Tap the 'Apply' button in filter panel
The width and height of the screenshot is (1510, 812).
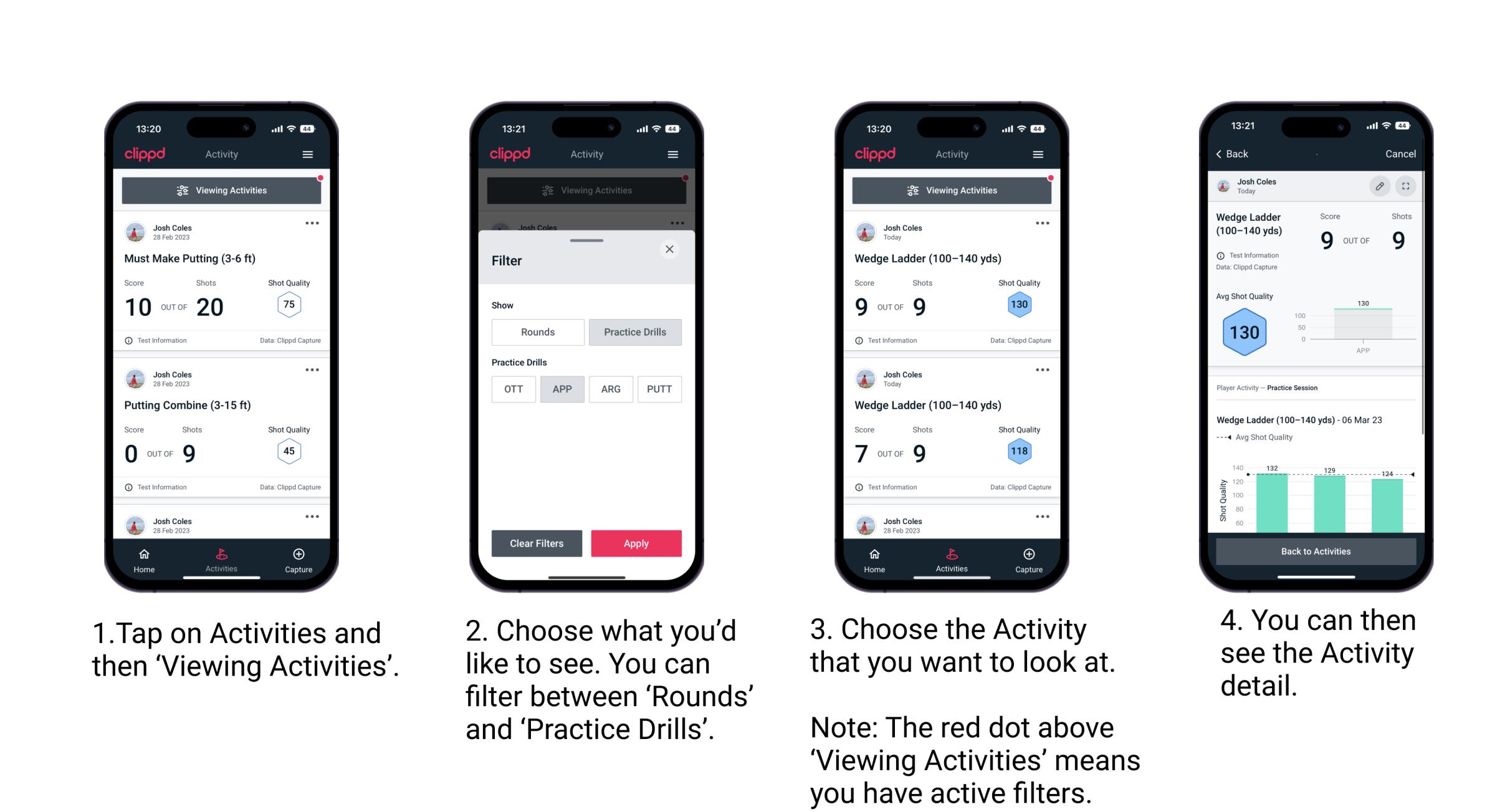[x=637, y=543]
